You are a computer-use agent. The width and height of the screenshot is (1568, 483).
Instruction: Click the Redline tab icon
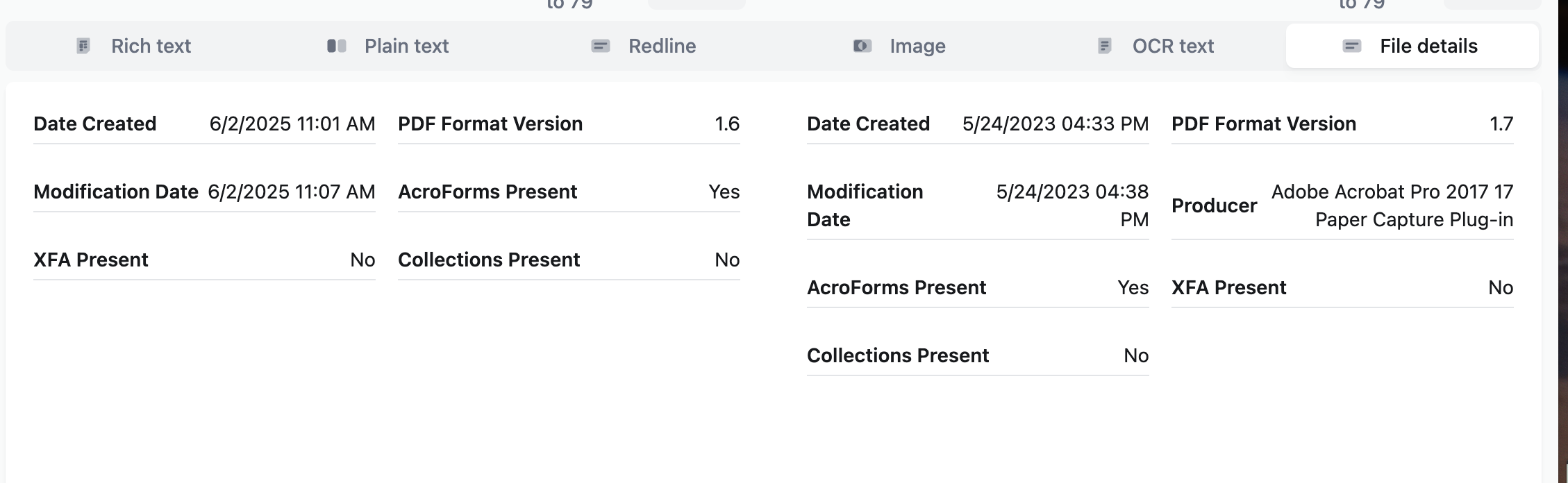[x=601, y=46]
